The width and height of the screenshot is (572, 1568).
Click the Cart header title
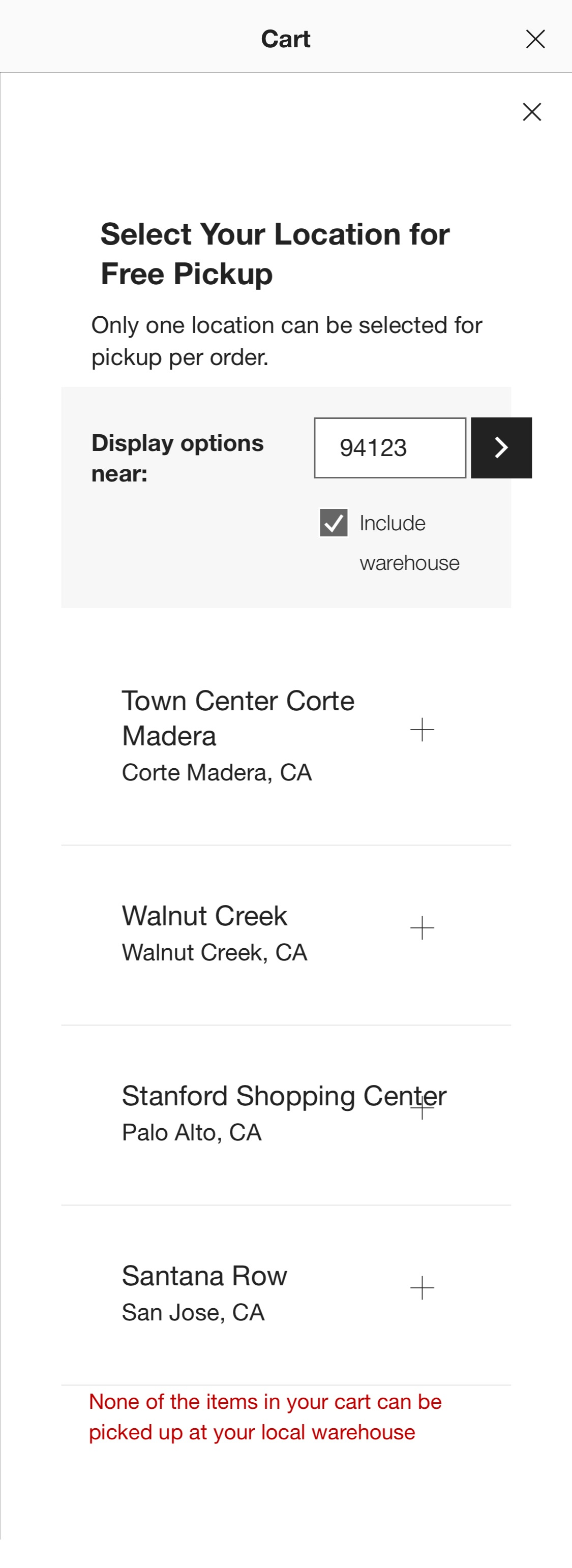click(x=285, y=39)
